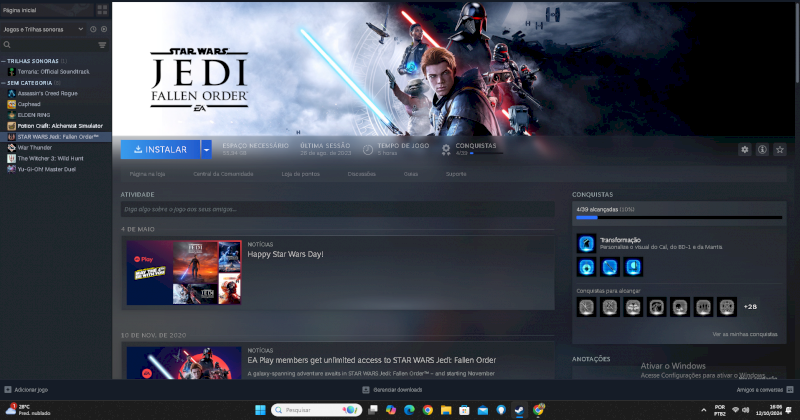The height and width of the screenshot is (420, 800).
Task: Collapse the Sem Categoria section
Action: point(3,82)
